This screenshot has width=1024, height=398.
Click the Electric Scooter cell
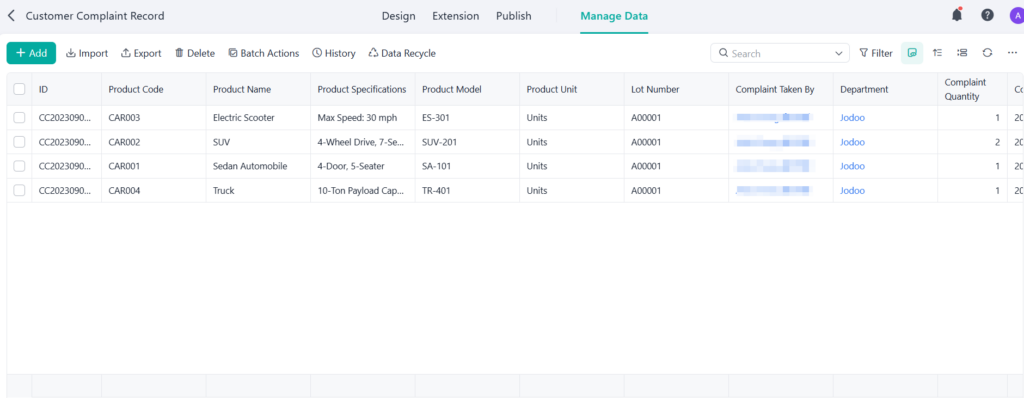(x=258, y=118)
